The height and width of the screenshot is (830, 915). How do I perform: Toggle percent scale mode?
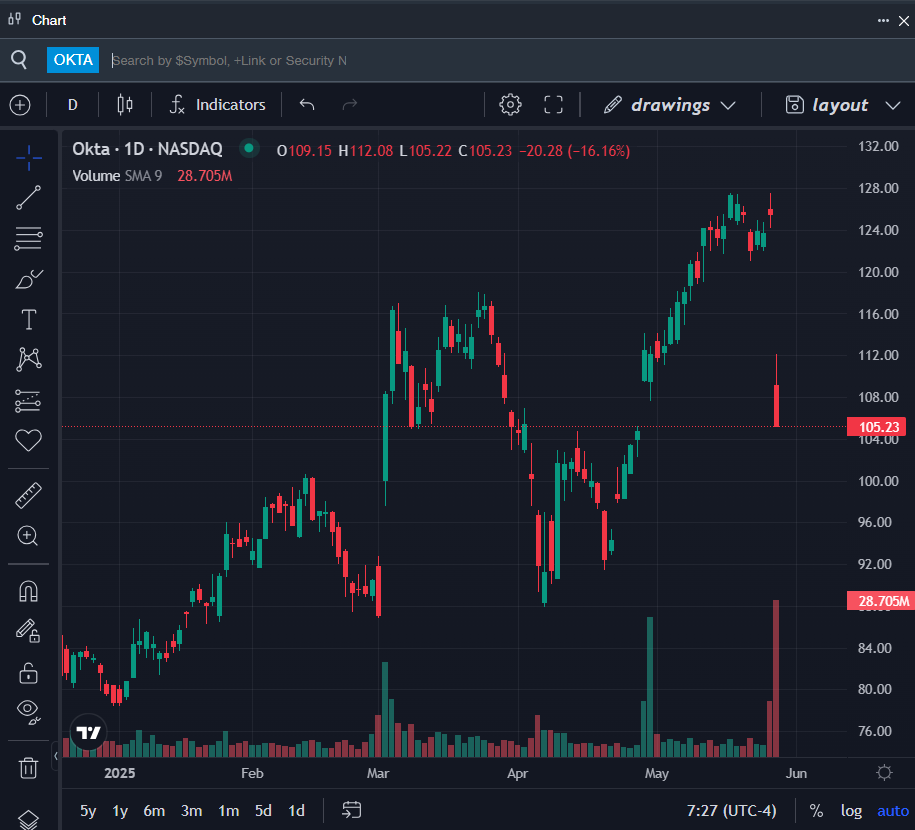coord(816,811)
